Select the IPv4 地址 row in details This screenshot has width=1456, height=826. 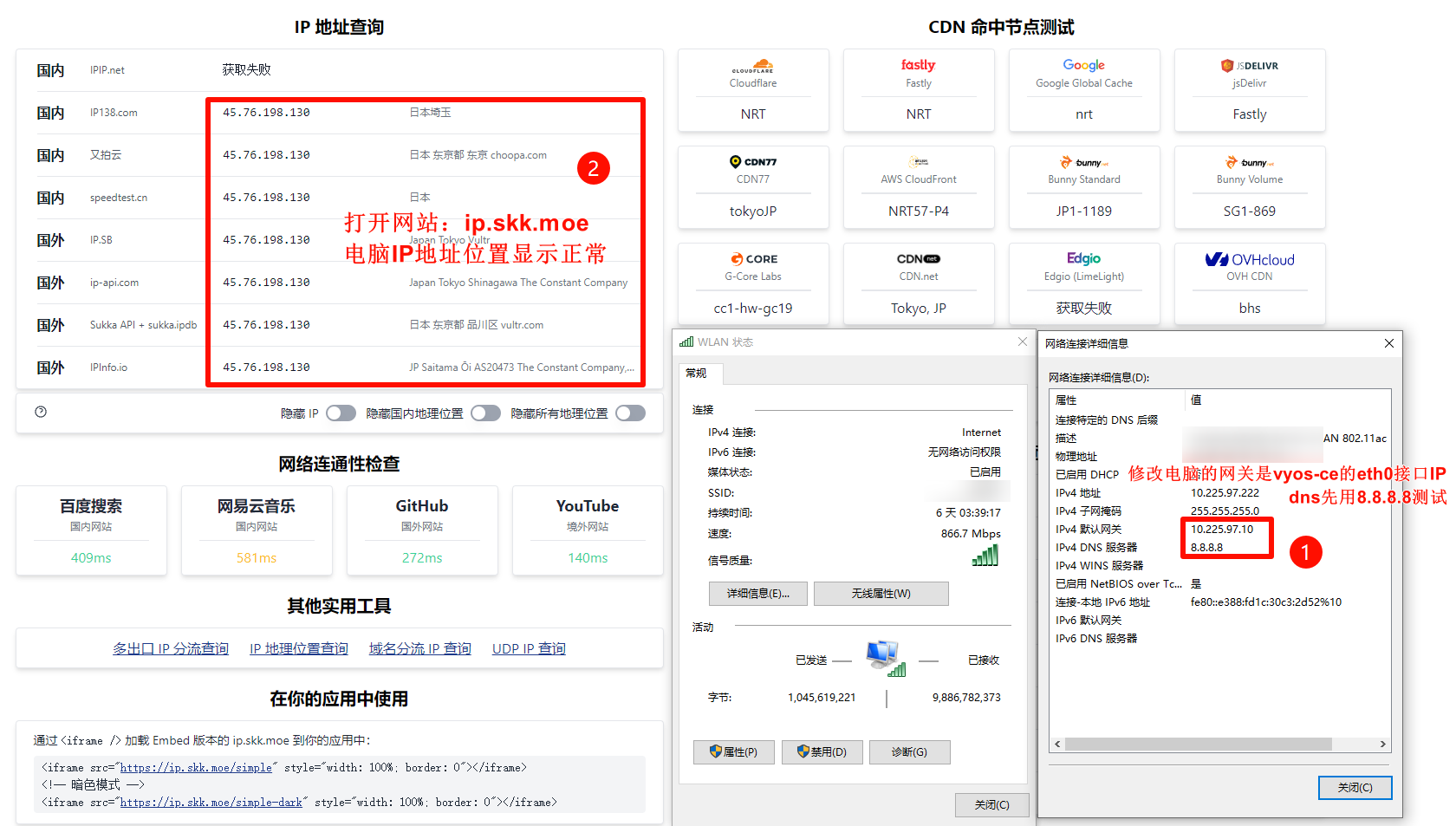click(1219, 493)
